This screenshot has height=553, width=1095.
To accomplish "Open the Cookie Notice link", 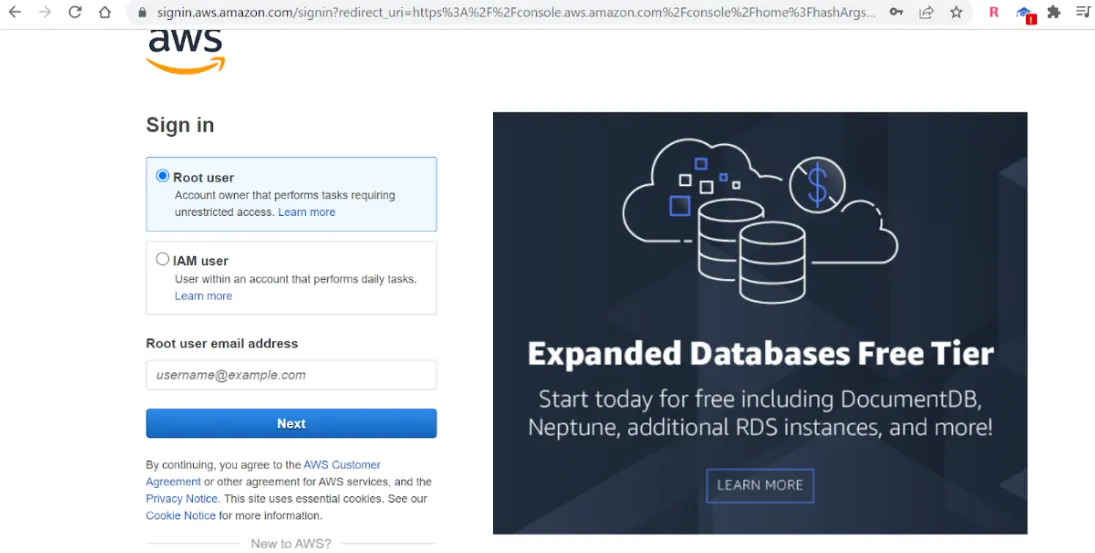I will 181,516.
